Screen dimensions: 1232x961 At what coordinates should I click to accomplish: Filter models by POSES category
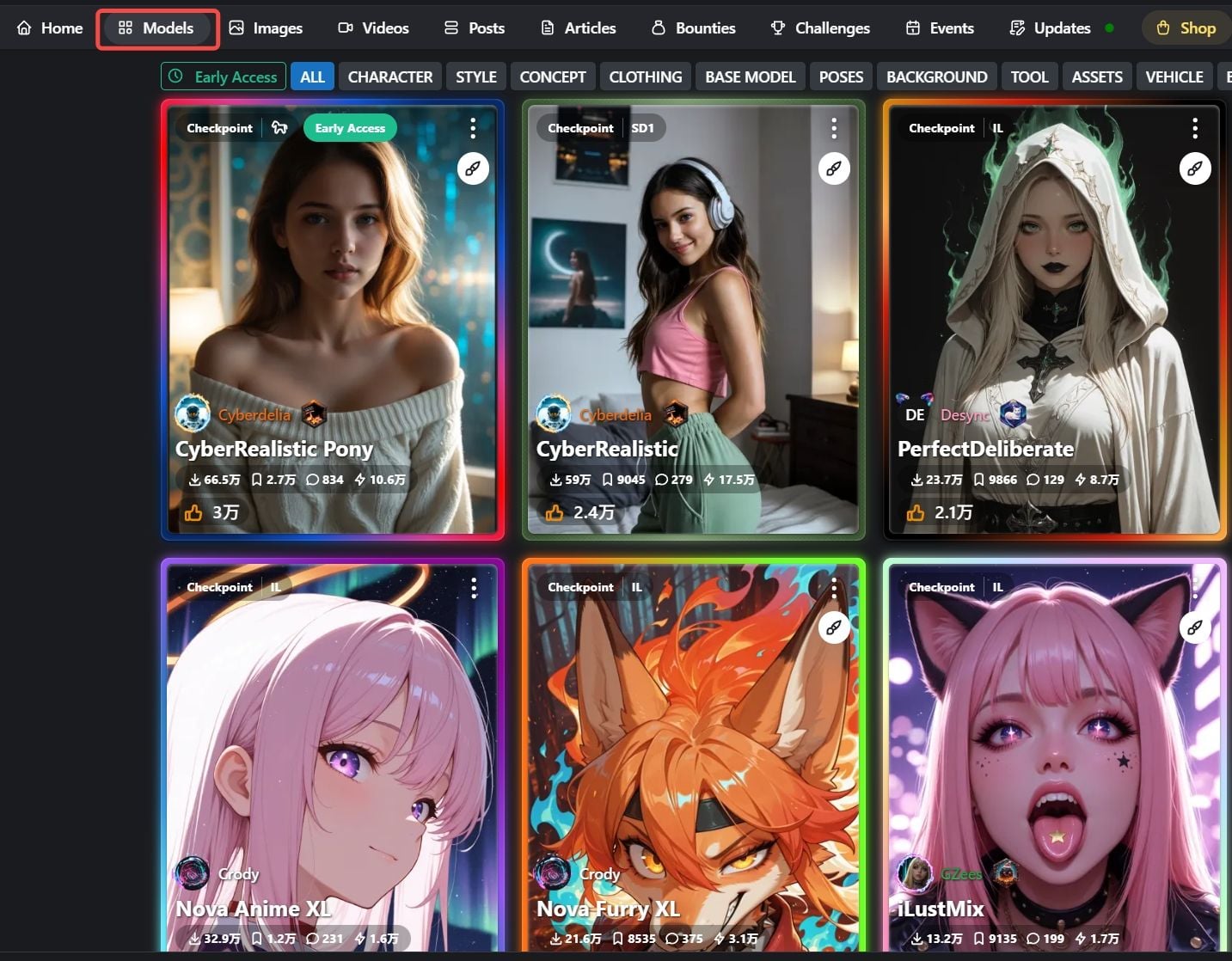point(841,77)
